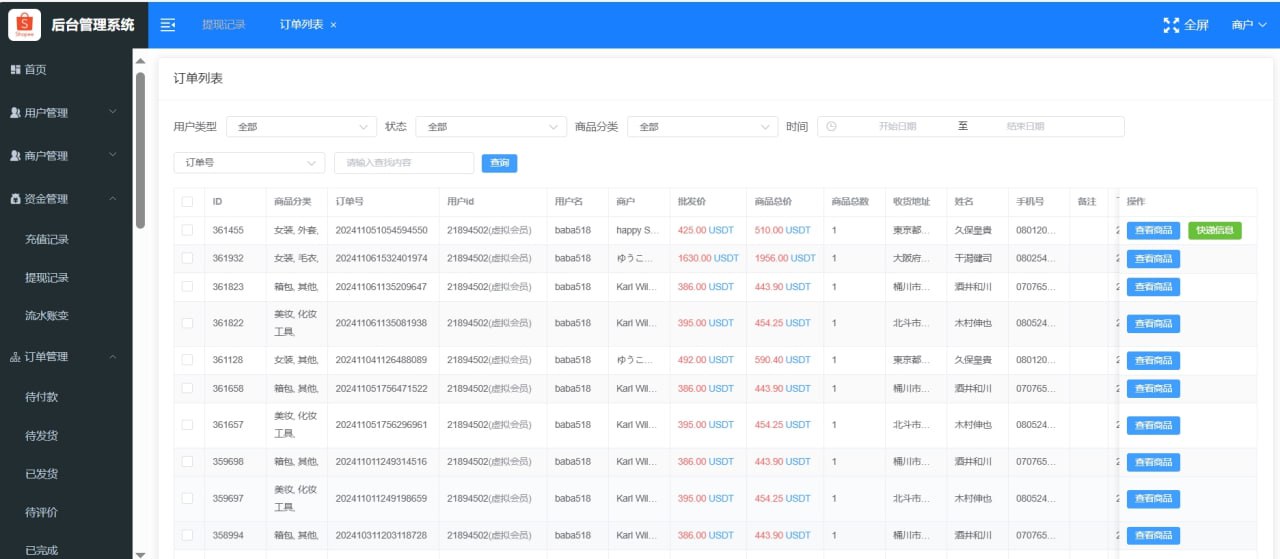Toggle the sidebar collapse hamburger icon
Viewport: 1280px width, 559px height.
click(168, 25)
